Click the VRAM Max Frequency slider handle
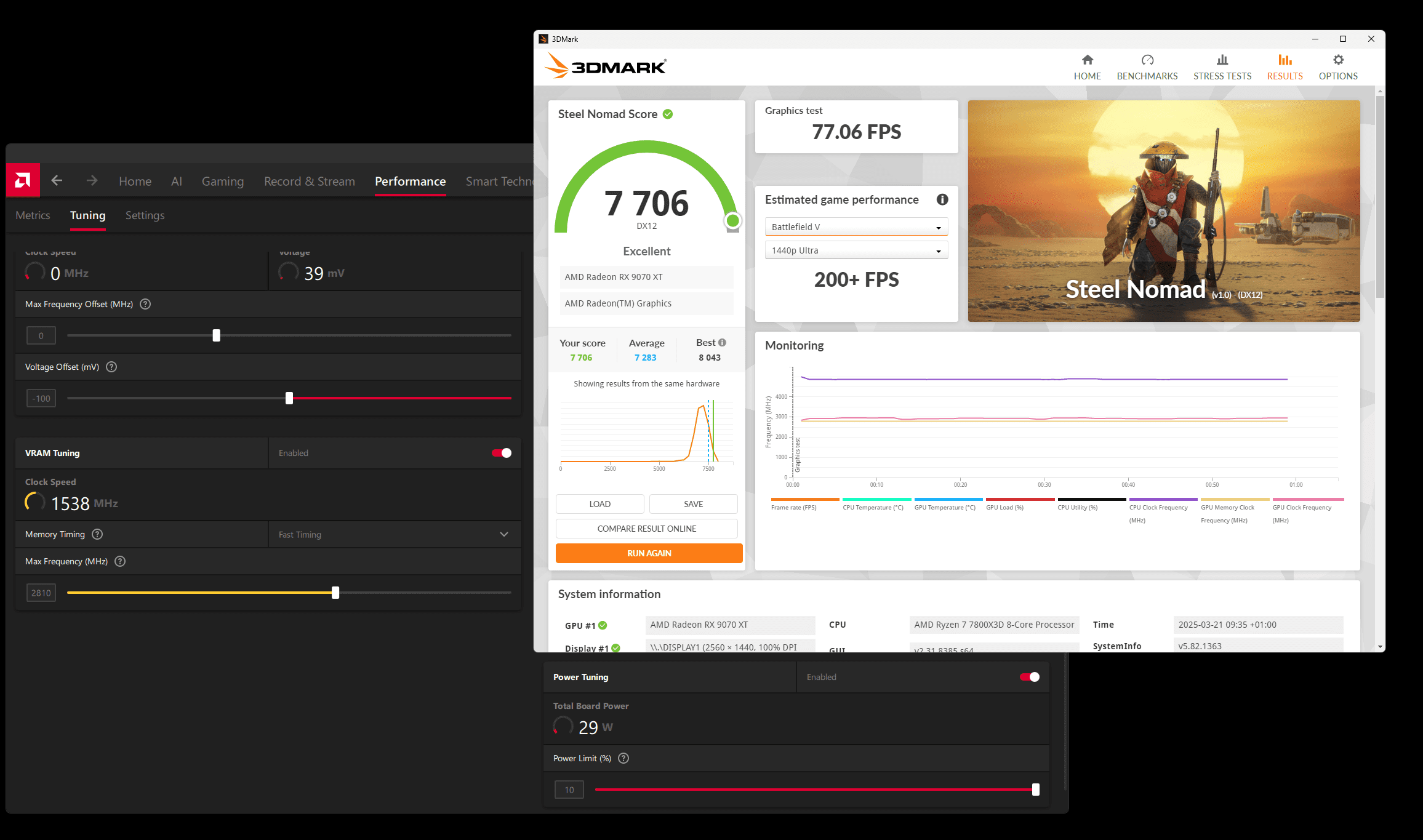Viewport: 1423px width, 840px height. point(335,593)
